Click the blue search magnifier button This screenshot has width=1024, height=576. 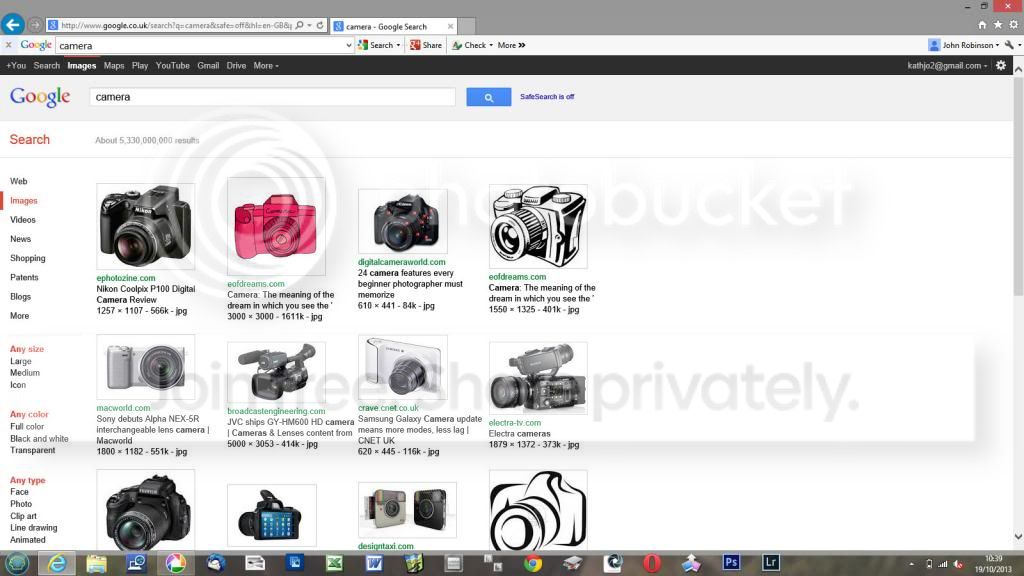click(488, 97)
